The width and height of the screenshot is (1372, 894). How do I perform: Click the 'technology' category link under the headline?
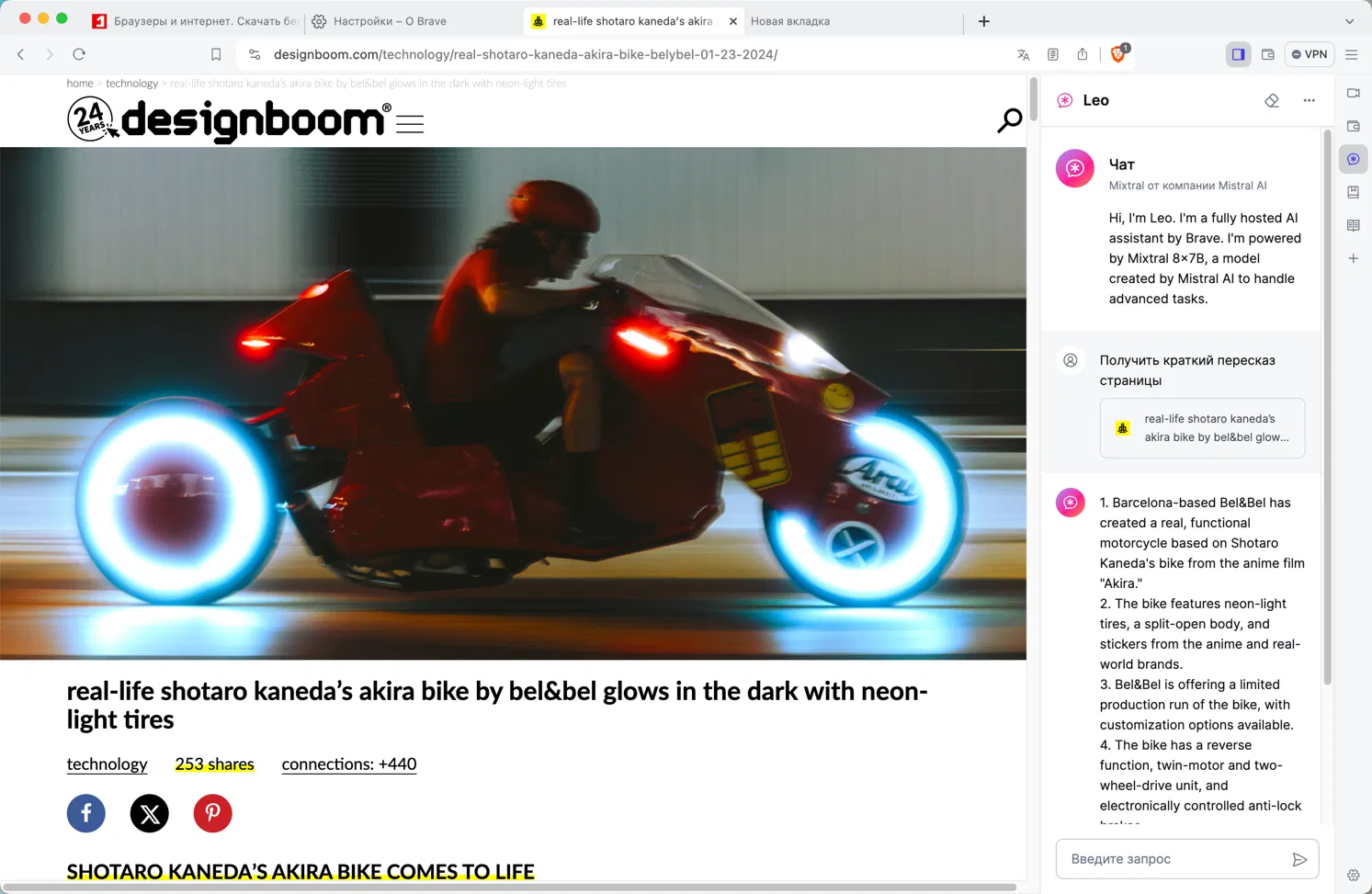click(x=107, y=764)
